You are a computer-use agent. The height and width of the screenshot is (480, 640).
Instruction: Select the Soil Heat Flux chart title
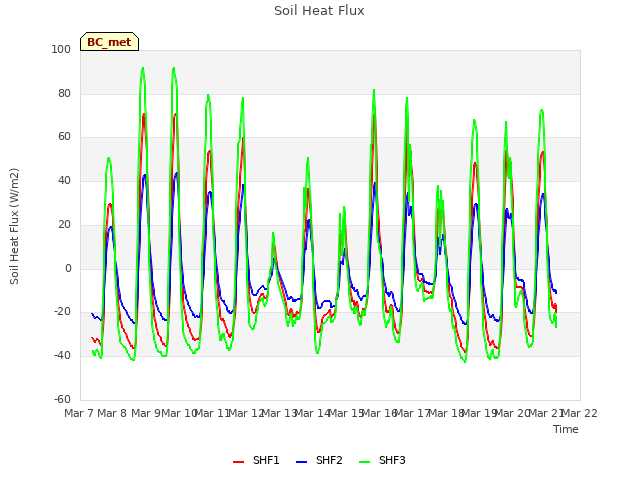click(x=319, y=11)
